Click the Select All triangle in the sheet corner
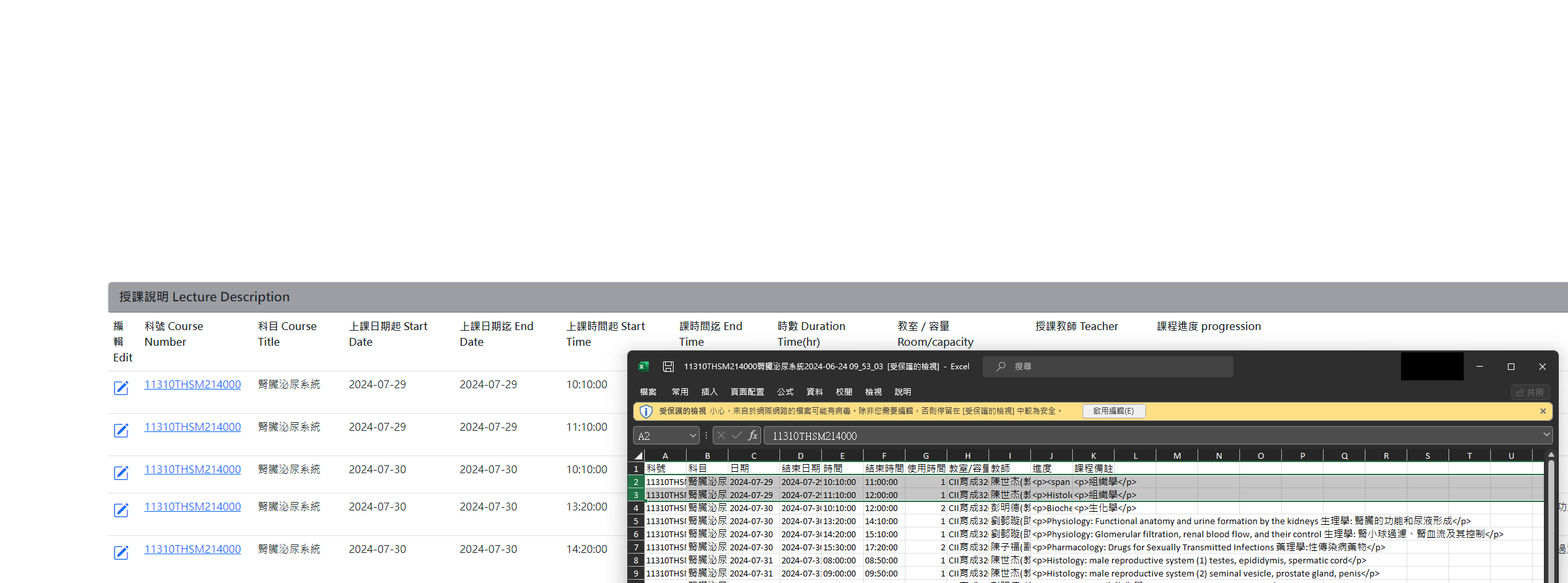The width and height of the screenshot is (1568, 583). tap(638, 456)
